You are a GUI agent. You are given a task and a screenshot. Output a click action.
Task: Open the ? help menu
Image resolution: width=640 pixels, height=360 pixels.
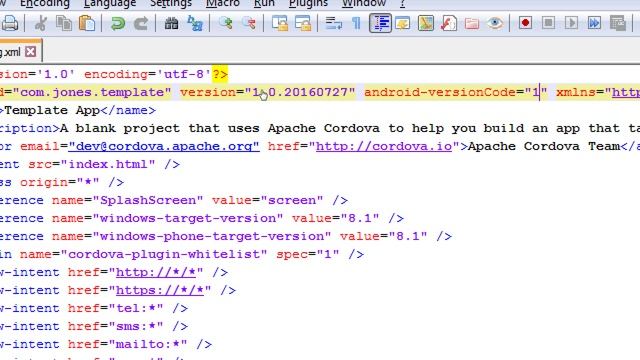click(x=402, y=4)
